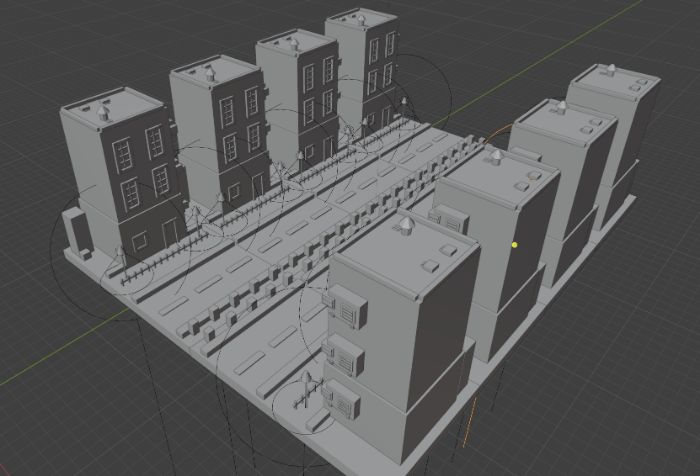Select the rooftop vent of the farthest right-row building

pos(611,70)
